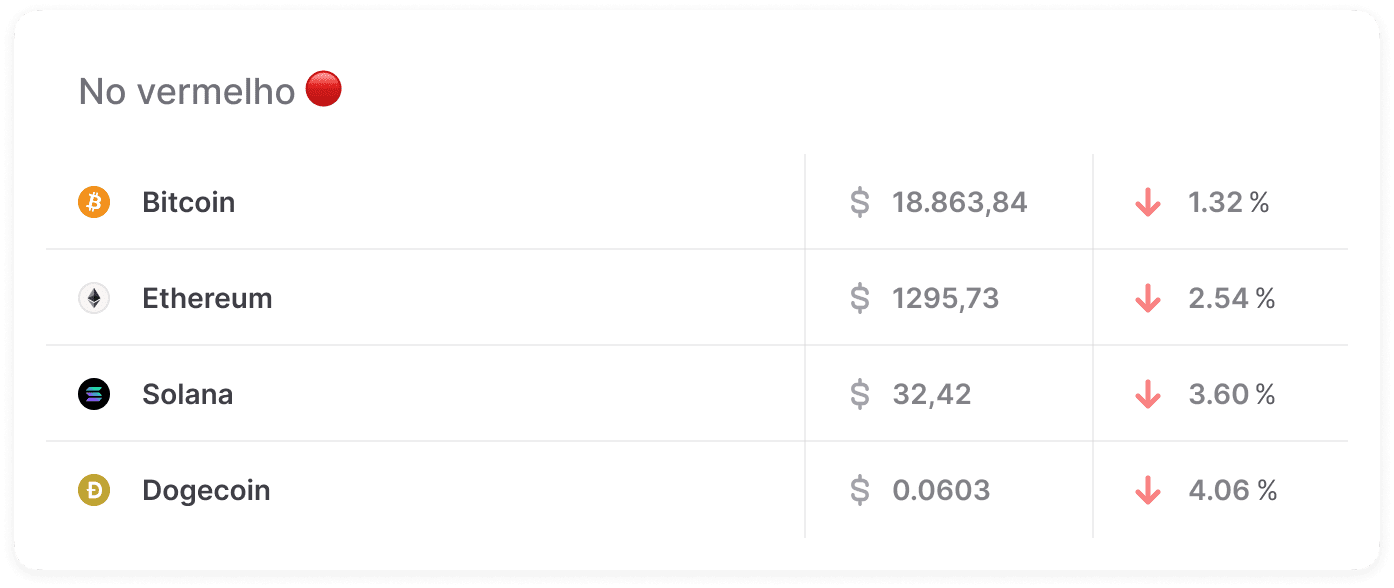Click the 2.54% figure in Ethereum's row
Viewport: 1394px width, 588px height.
[x=1232, y=297]
